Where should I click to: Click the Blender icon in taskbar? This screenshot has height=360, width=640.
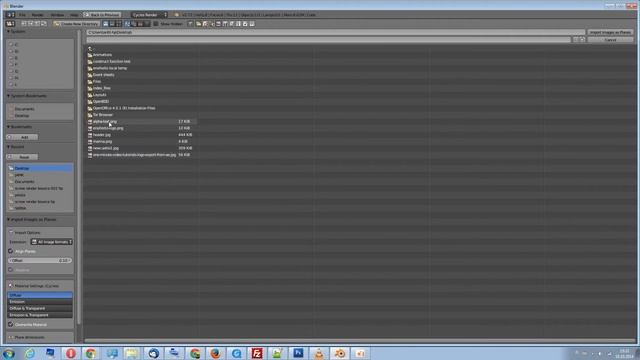click(x=340, y=353)
